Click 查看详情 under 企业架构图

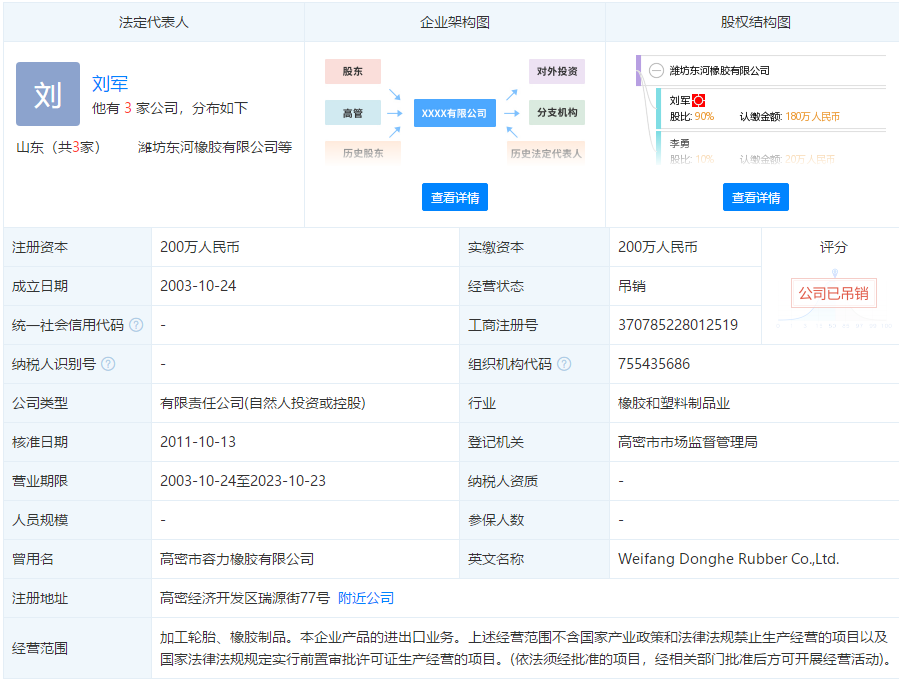click(455, 197)
